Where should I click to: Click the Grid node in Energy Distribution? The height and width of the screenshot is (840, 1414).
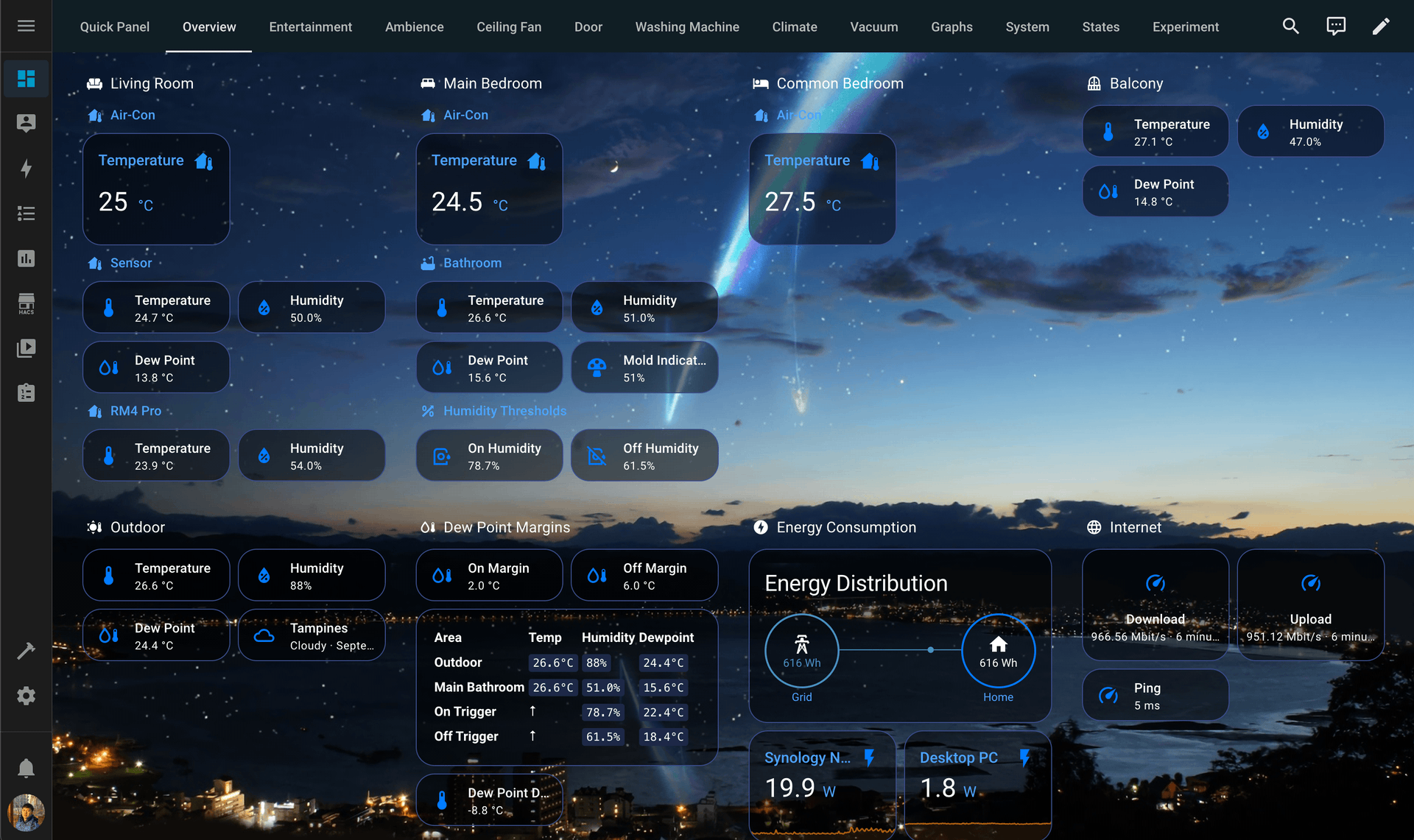pyautogui.click(x=801, y=651)
